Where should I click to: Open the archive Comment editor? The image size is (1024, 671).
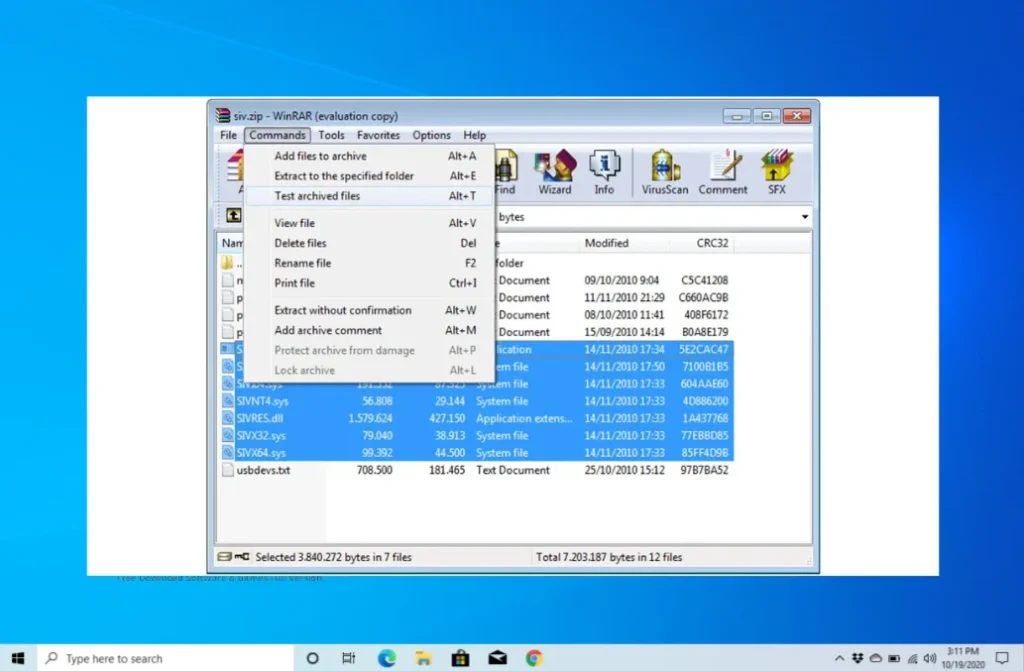click(722, 170)
